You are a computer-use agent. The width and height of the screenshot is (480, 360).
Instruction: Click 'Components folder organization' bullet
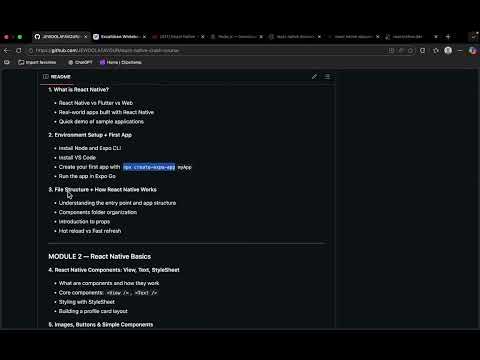click(x=98, y=212)
